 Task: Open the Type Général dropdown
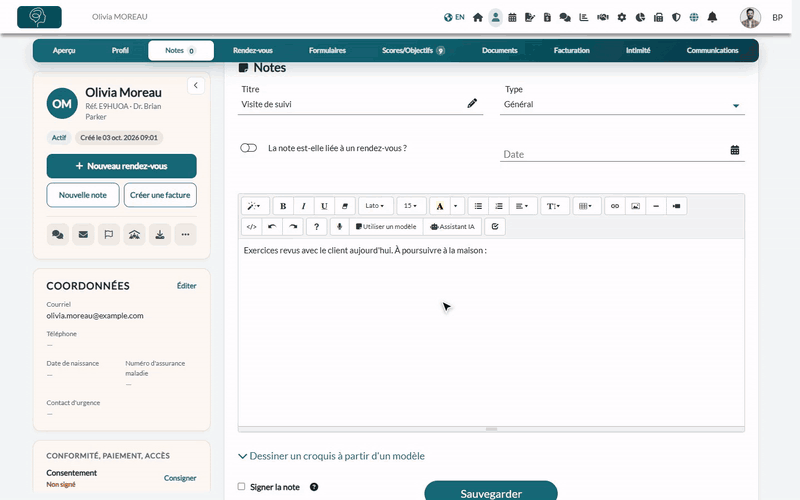click(x=622, y=105)
